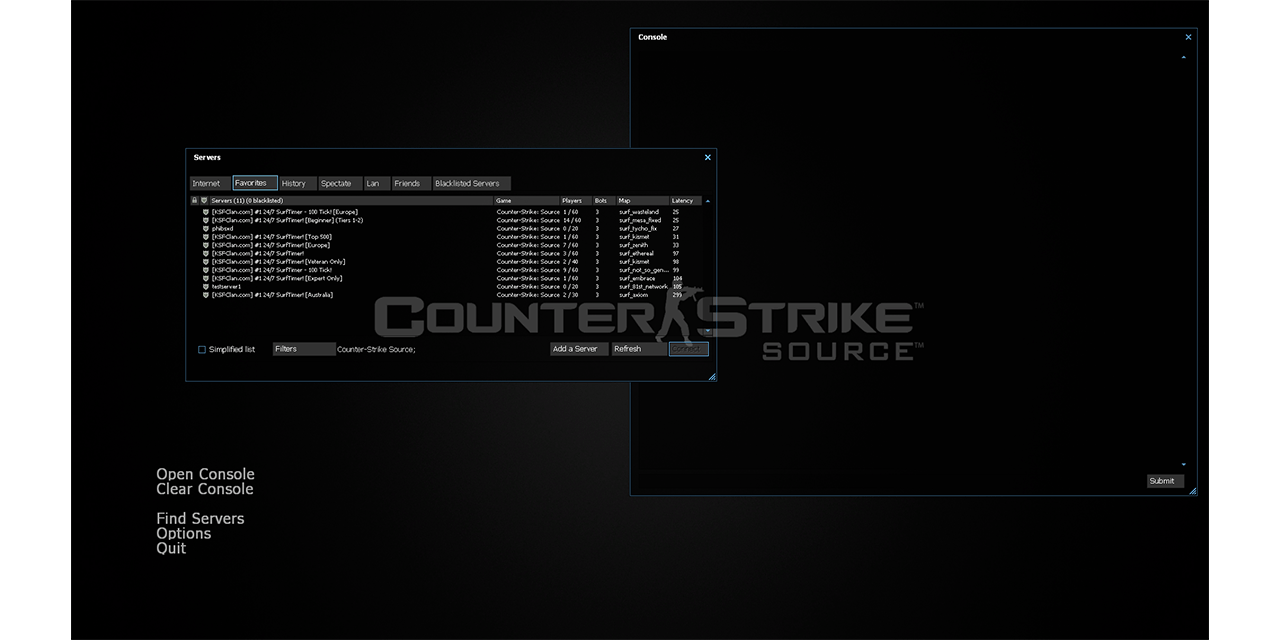Sort by the Game column header
The height and width of the screenshot is (640, 1280).
coord(527,201)
